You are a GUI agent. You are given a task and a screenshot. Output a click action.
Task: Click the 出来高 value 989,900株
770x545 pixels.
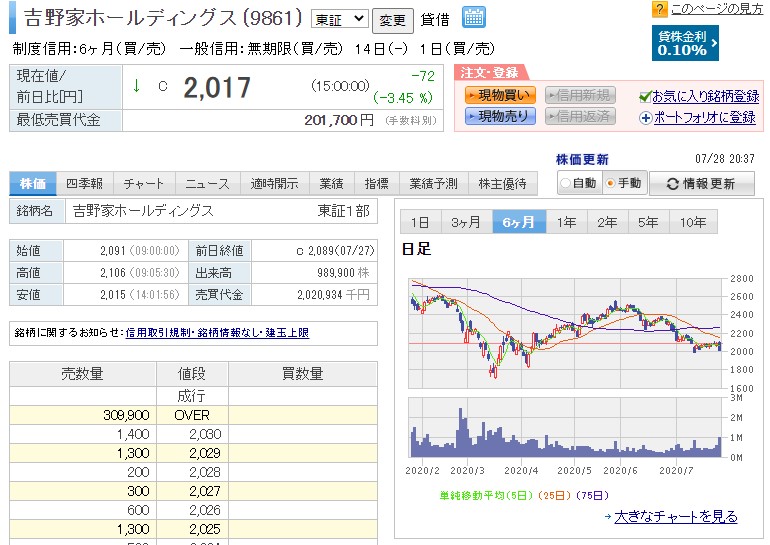(343, 272)
